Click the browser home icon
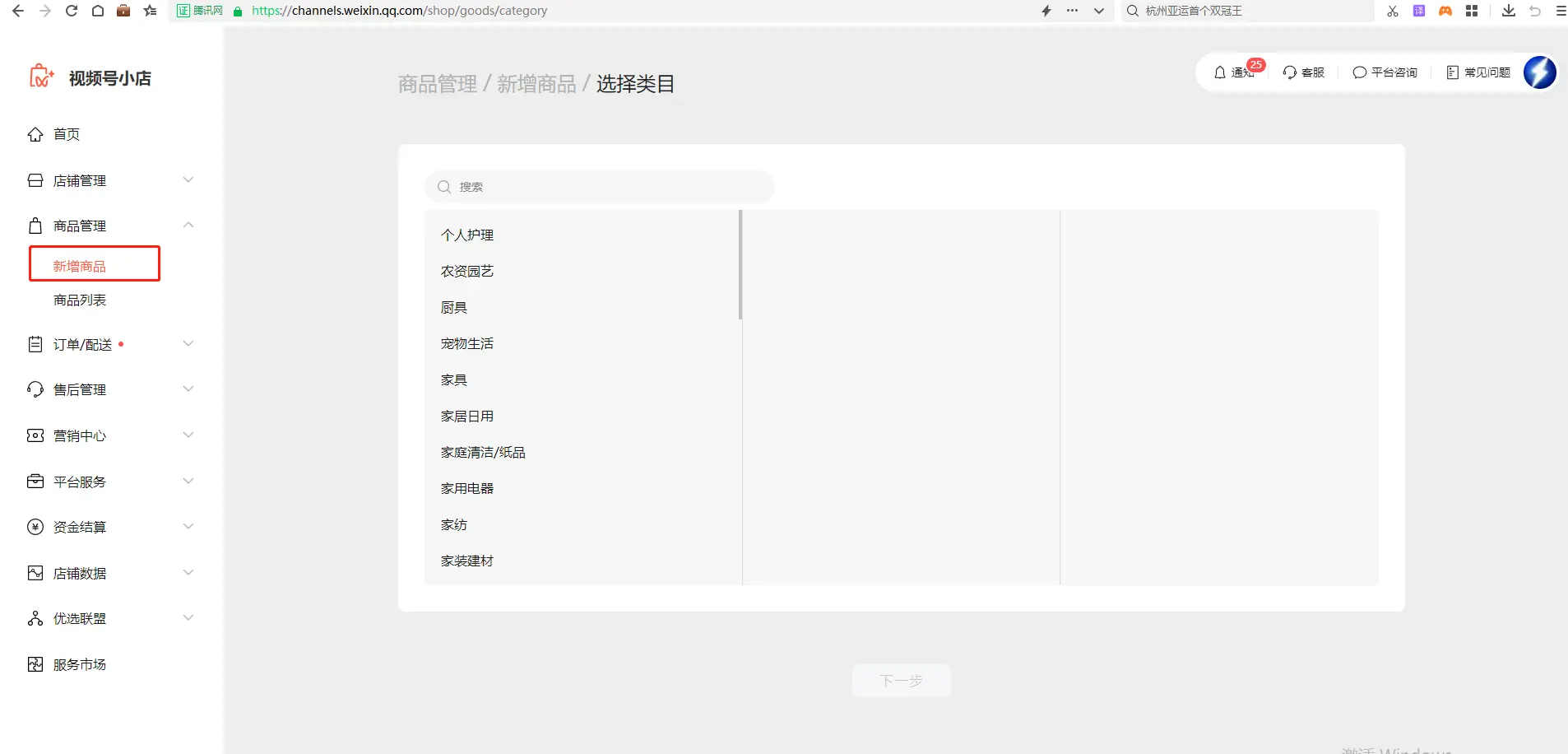 97,11
